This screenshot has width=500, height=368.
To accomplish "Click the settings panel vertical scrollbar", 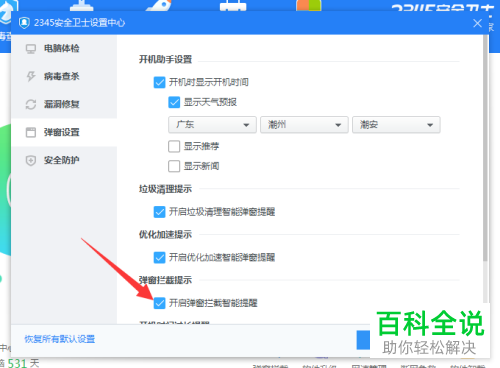I will click(485, 148).
